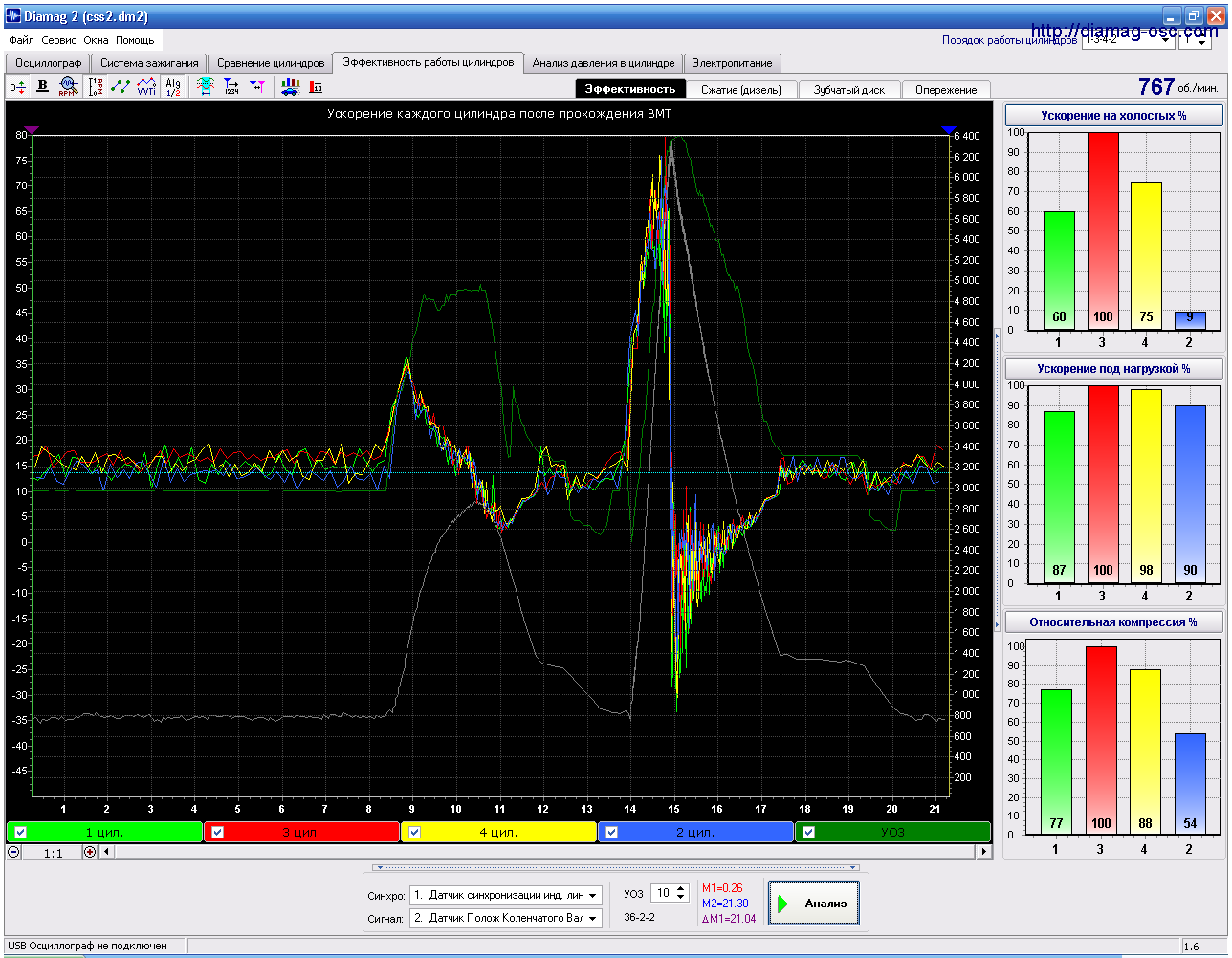Select the VVTi waveform icon
Screen dimensions: 1232x958
point(146,86)
